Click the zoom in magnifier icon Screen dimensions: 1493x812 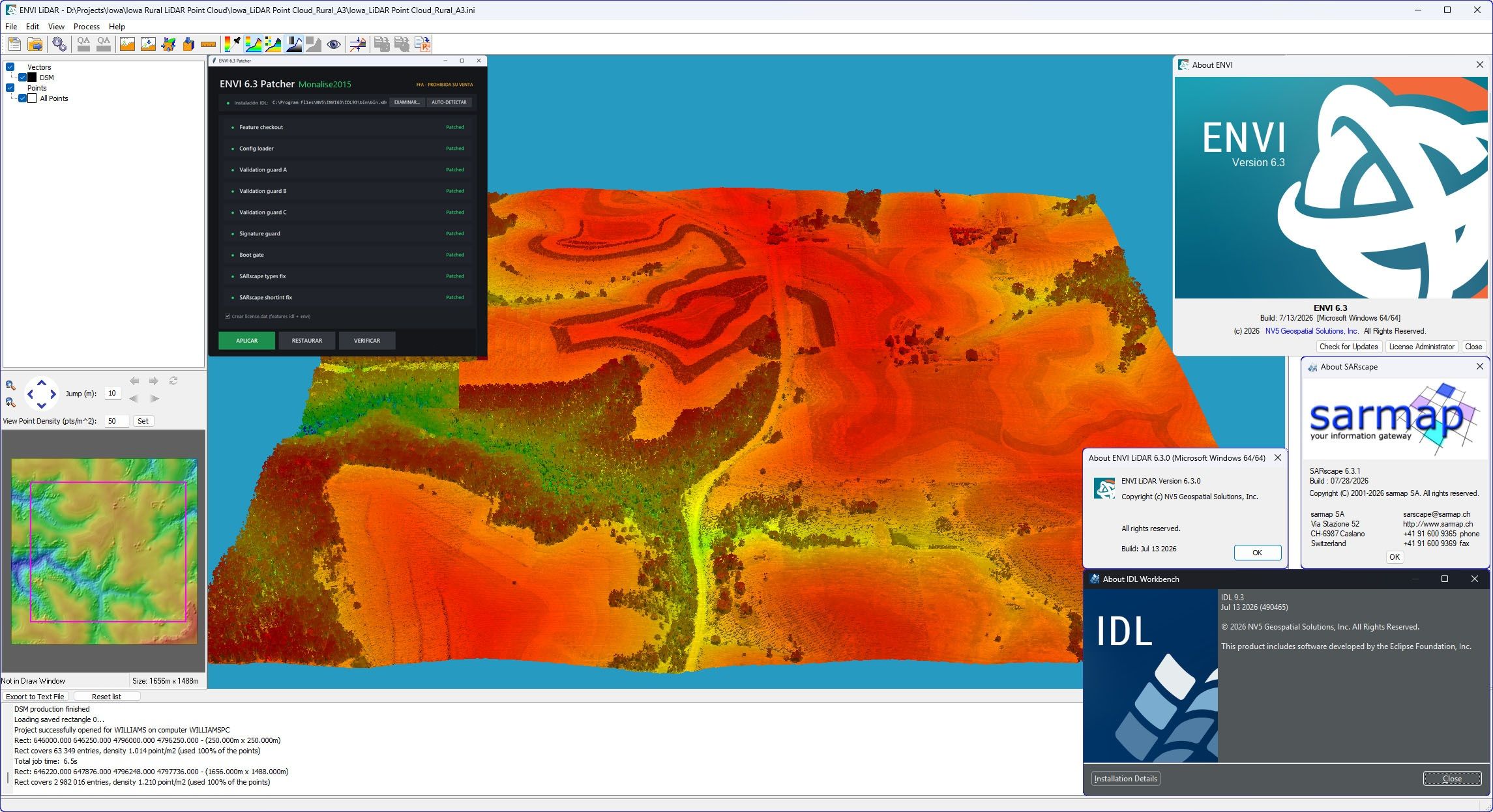coord(10,403)
